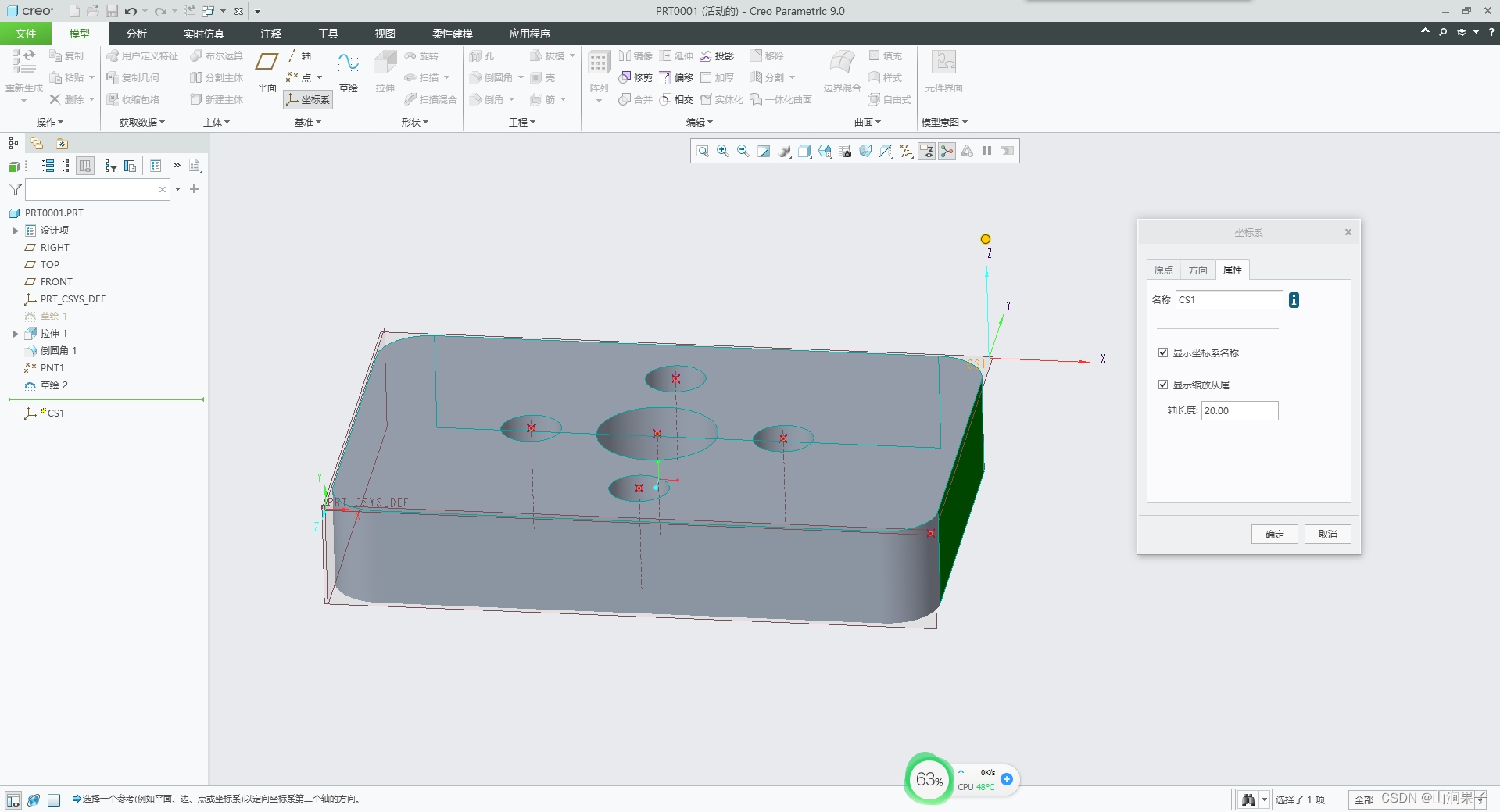Click the tree filter funnel icon
Image resolution: width=1500 pixels, height=812 pixels.
point(15,189)
